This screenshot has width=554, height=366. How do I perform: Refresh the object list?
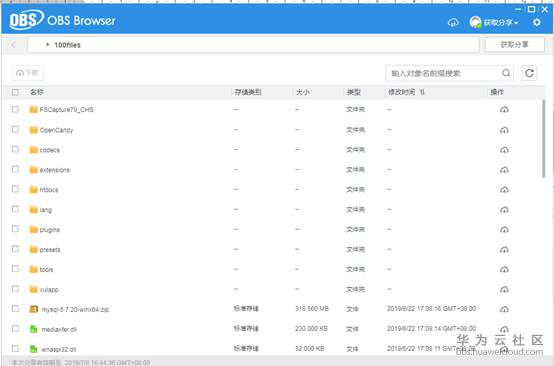point(529,73)
